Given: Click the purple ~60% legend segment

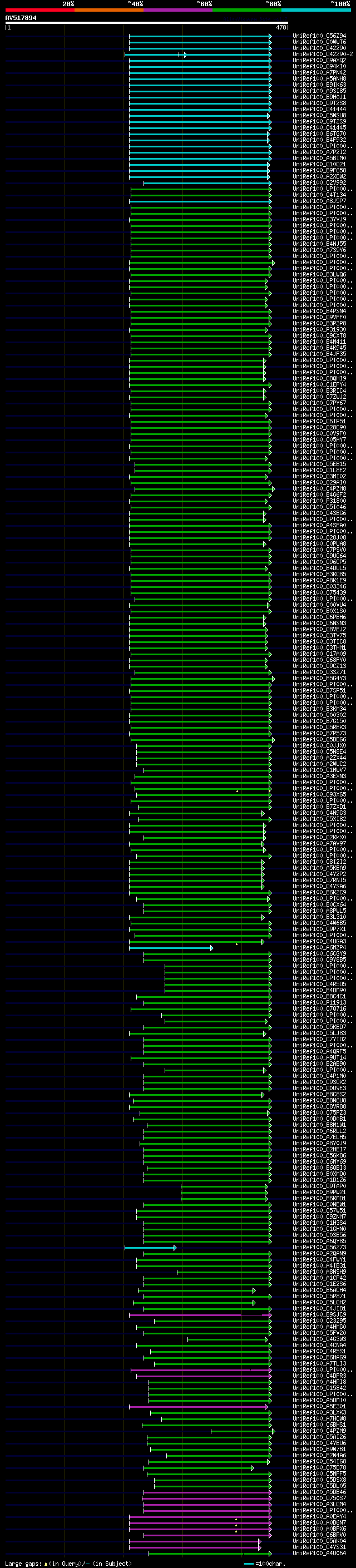Looking at the screenshot, I should 179,11.
